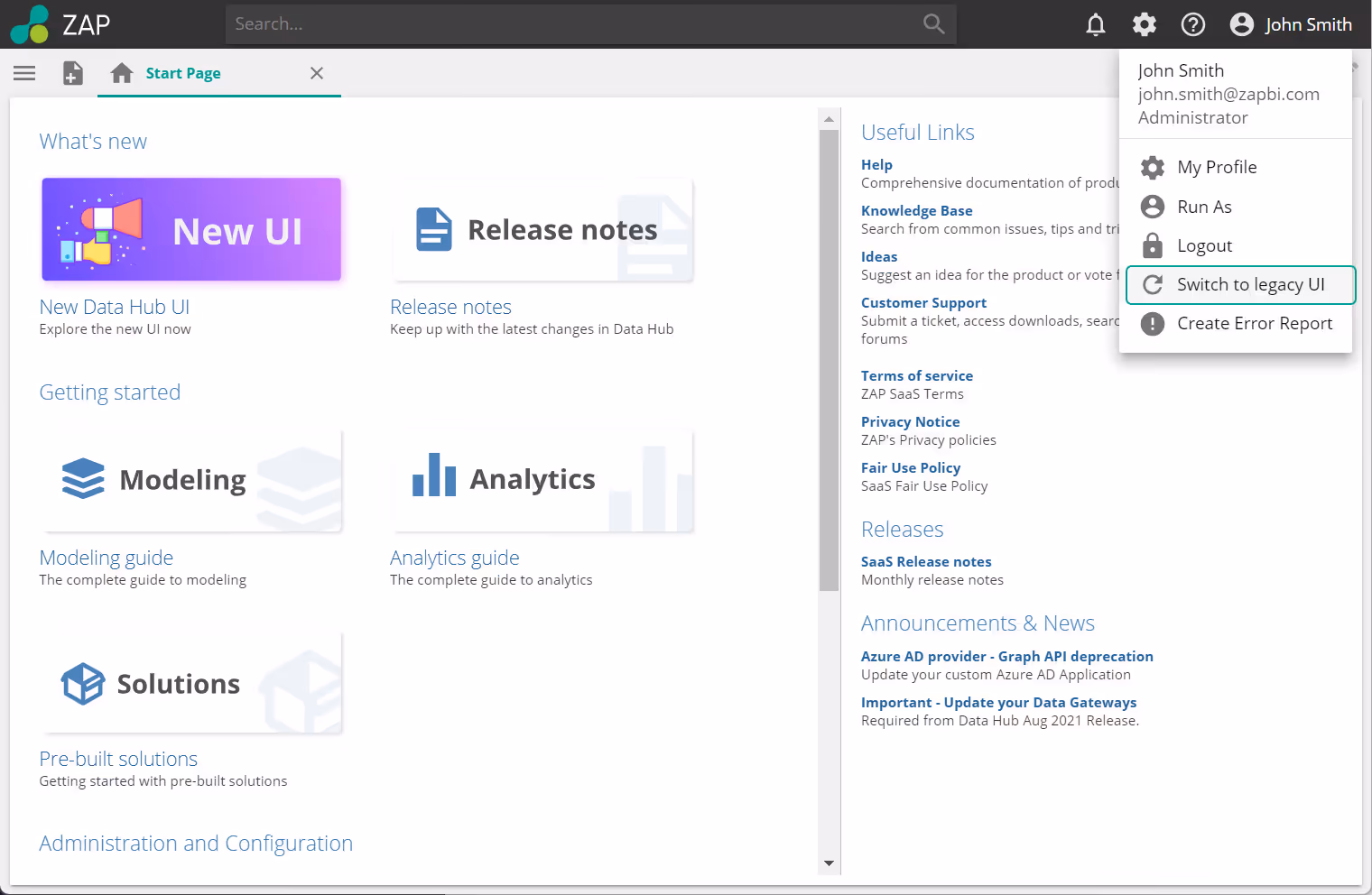Image resolution: width=1372 pixels, height=895 pixels.
Task: Select My Profile from user menu
Action: coord(1216,167)
